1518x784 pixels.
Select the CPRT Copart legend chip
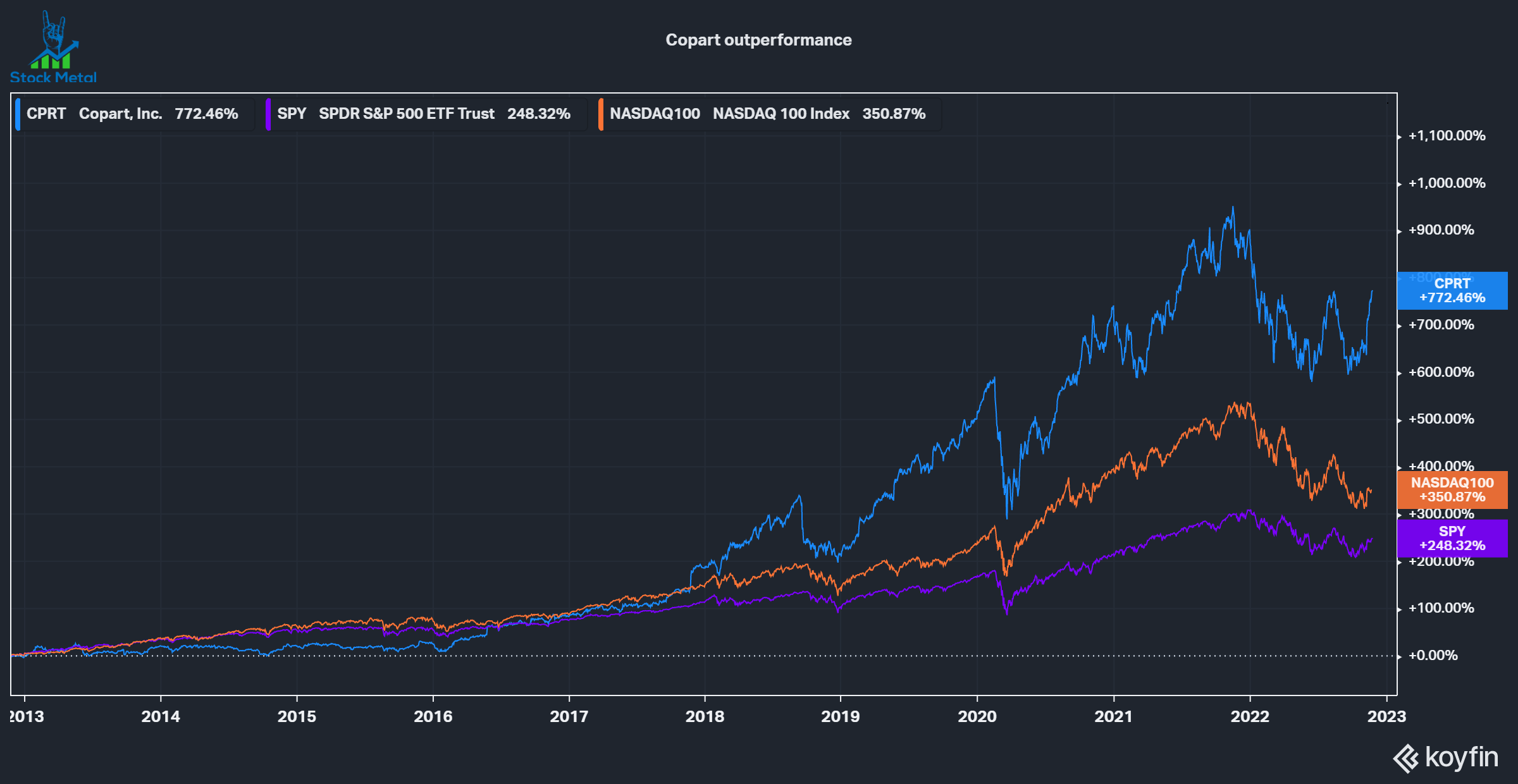pos(135,114)
